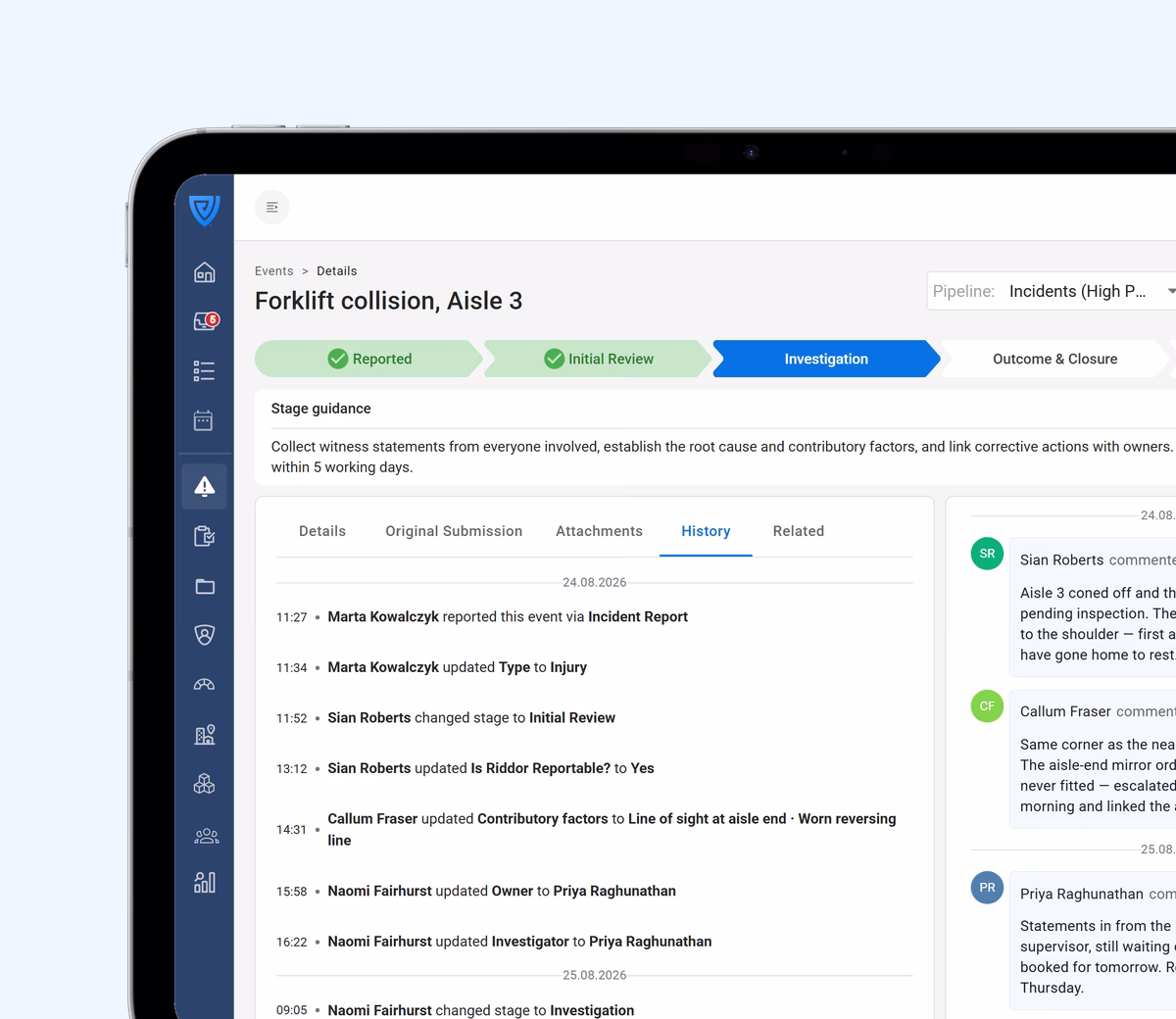Select the Investigation pipeline stage
Image resolution: width=1176 pixels, height=1019 pixels.
(x=826, y=359)
